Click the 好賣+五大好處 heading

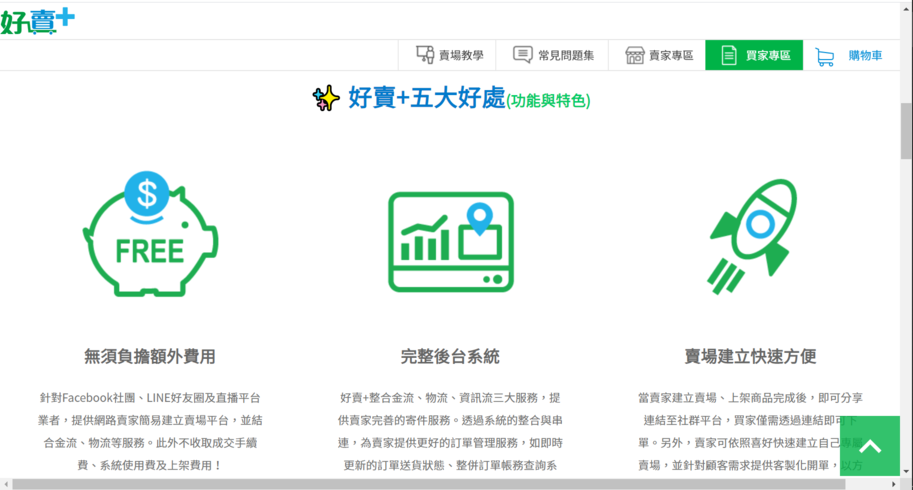point(427,98)
